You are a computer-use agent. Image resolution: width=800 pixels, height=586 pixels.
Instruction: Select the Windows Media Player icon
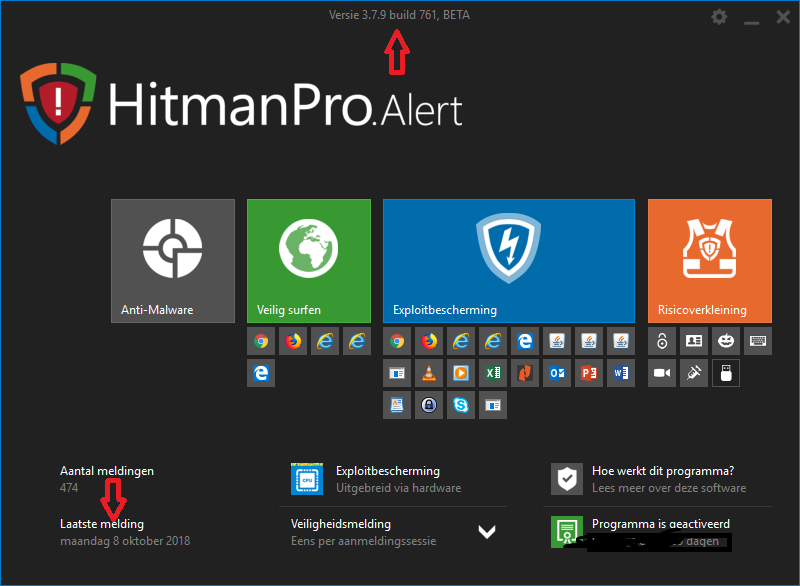pos(461,373)
